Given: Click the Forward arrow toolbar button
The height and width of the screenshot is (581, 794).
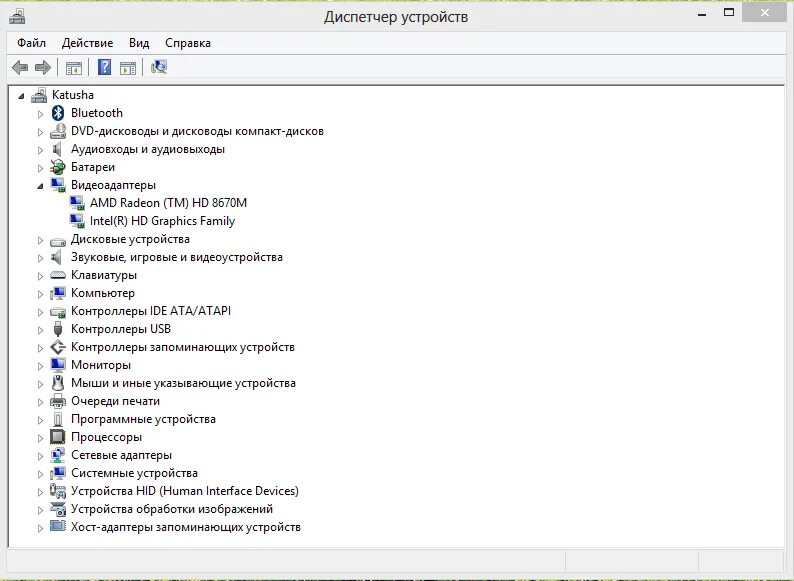Looking at the screenshot, I should (43, 67).
